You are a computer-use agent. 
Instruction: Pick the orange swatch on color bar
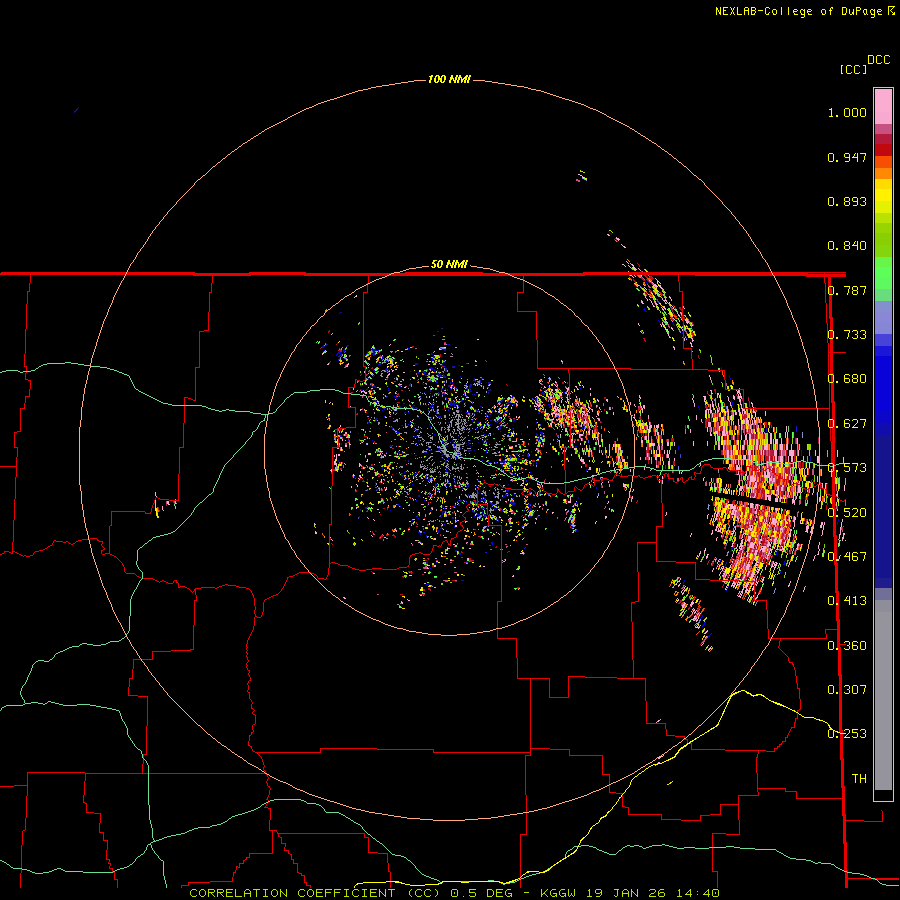point(883,173)
